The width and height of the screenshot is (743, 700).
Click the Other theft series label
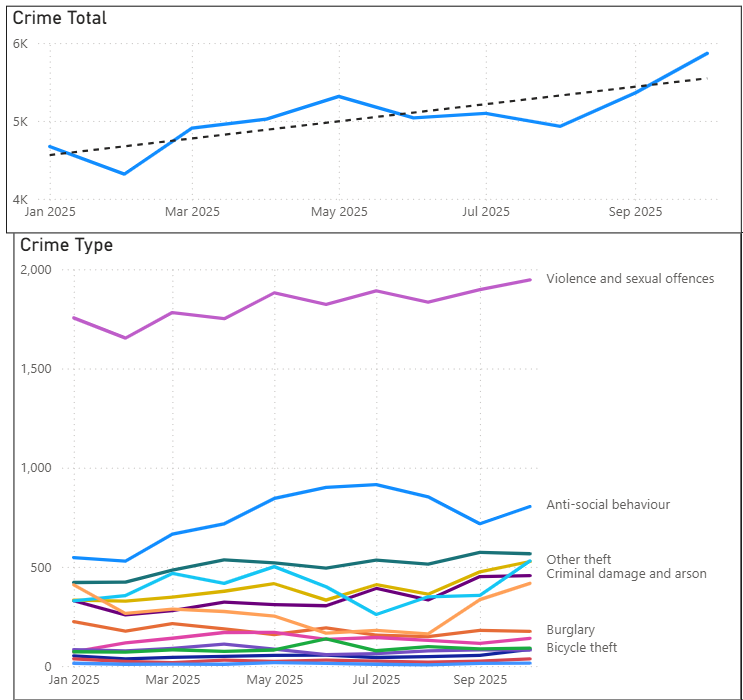click(578, 559)
